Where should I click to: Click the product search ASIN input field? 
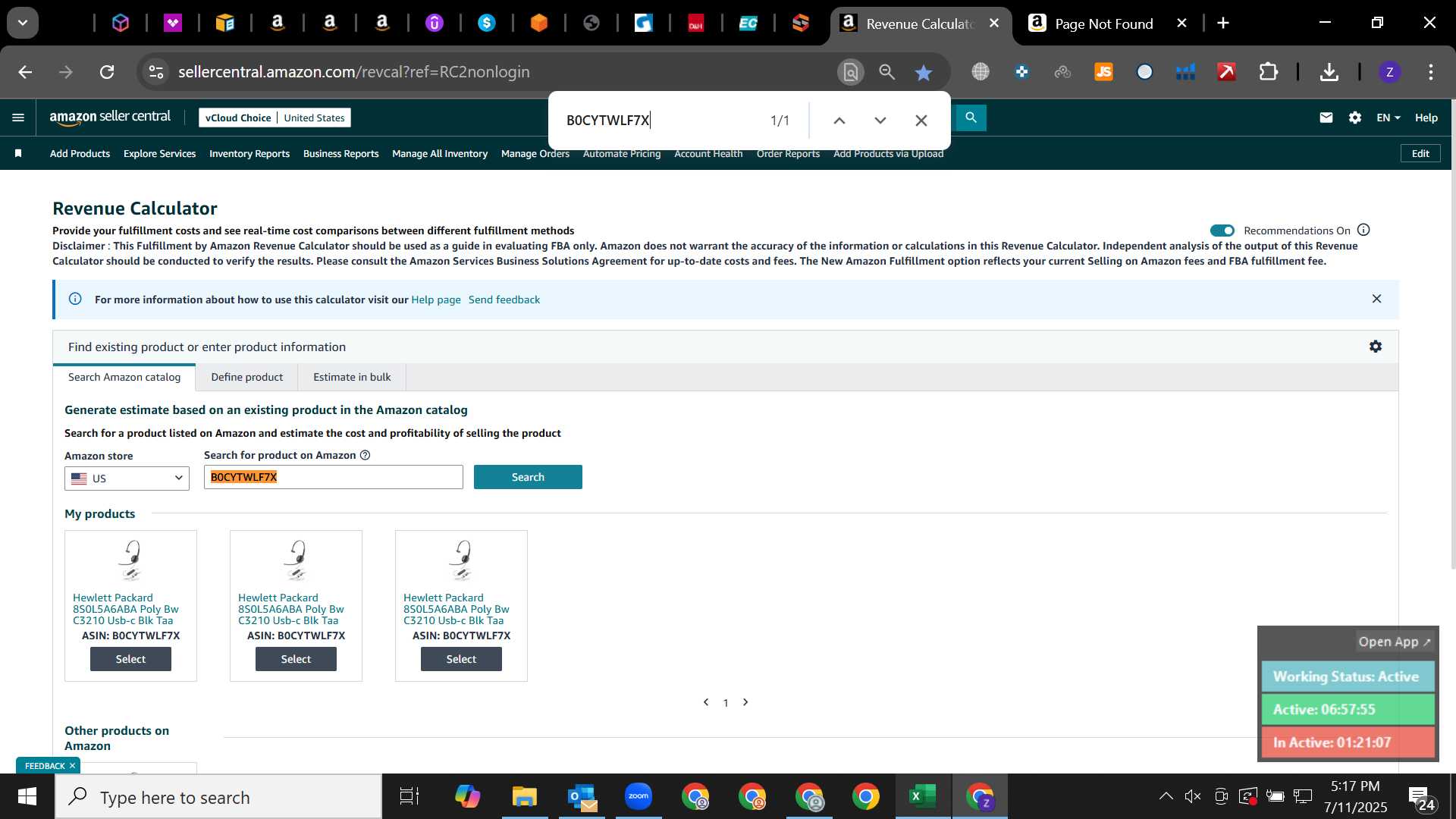pyautogui.click(x=333, y=477)
